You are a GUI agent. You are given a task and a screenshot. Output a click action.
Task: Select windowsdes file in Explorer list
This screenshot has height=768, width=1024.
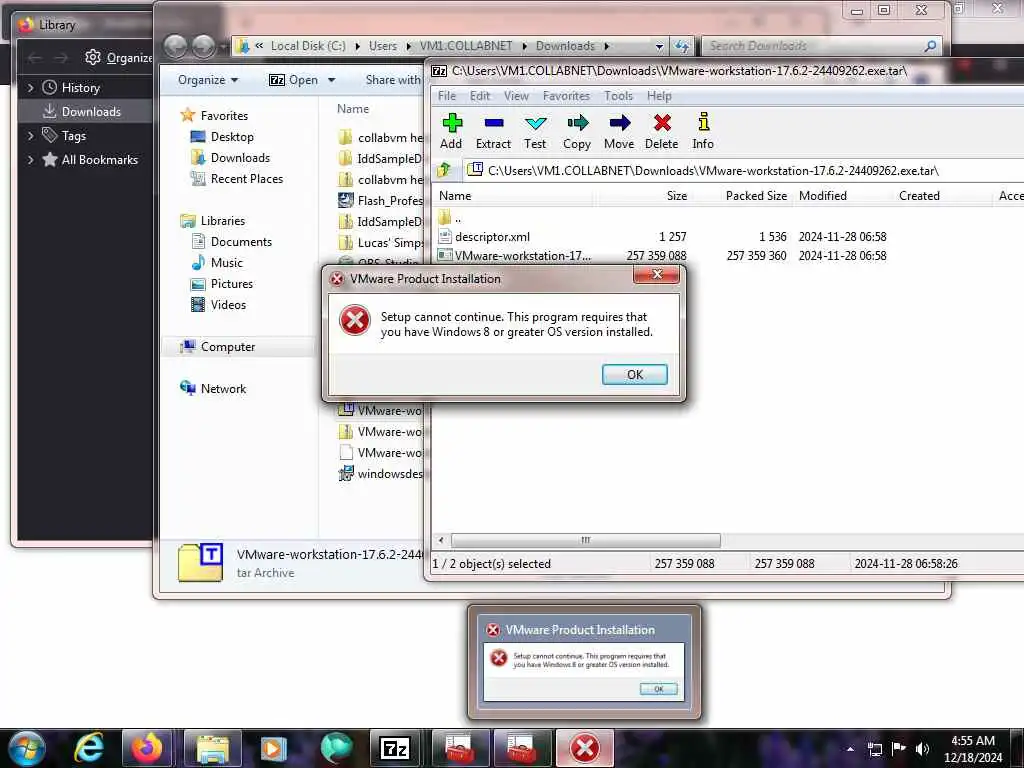coord(381,473)
